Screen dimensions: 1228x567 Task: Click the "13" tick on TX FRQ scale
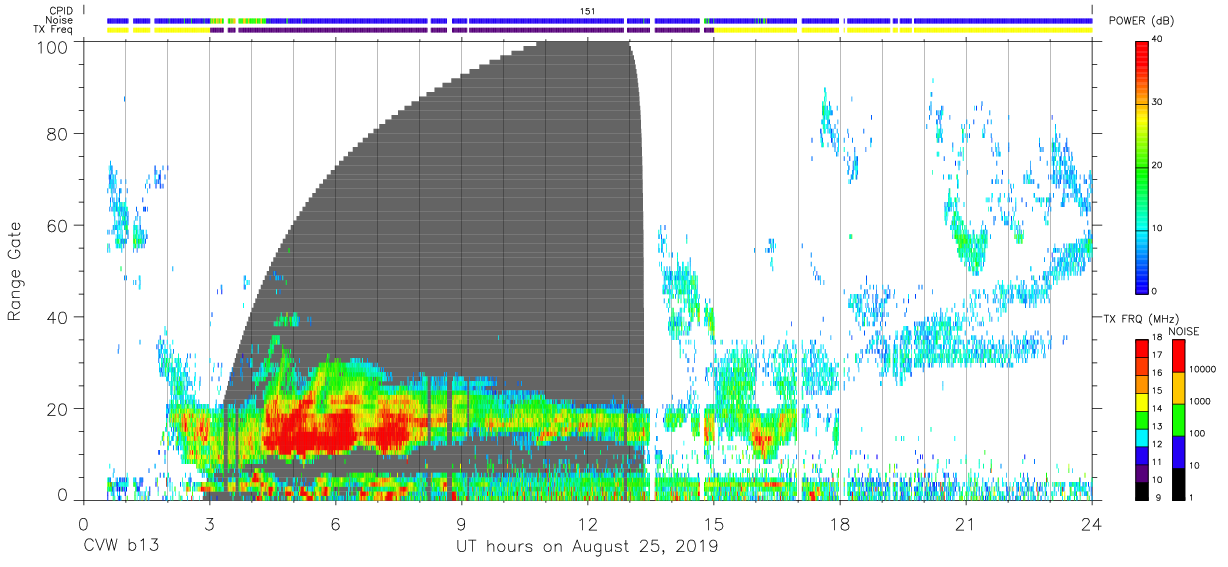(x=1159, y=426)
